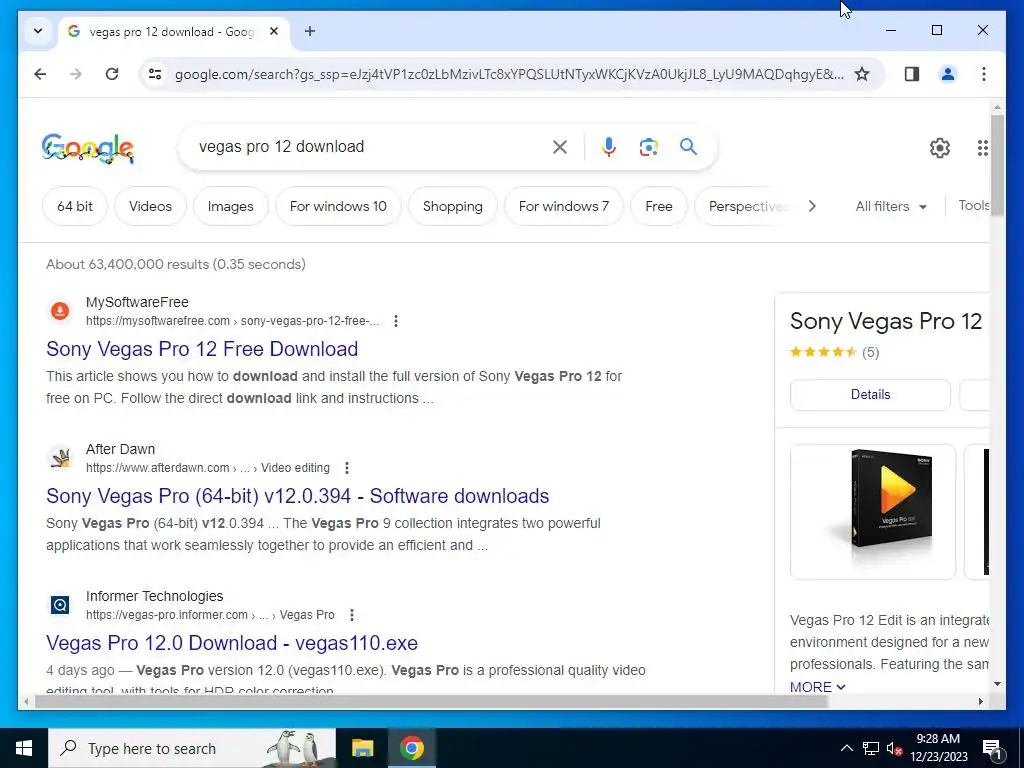Open the Windows notification center
The height and width of the screenshot is (768, 1024).
993,748
